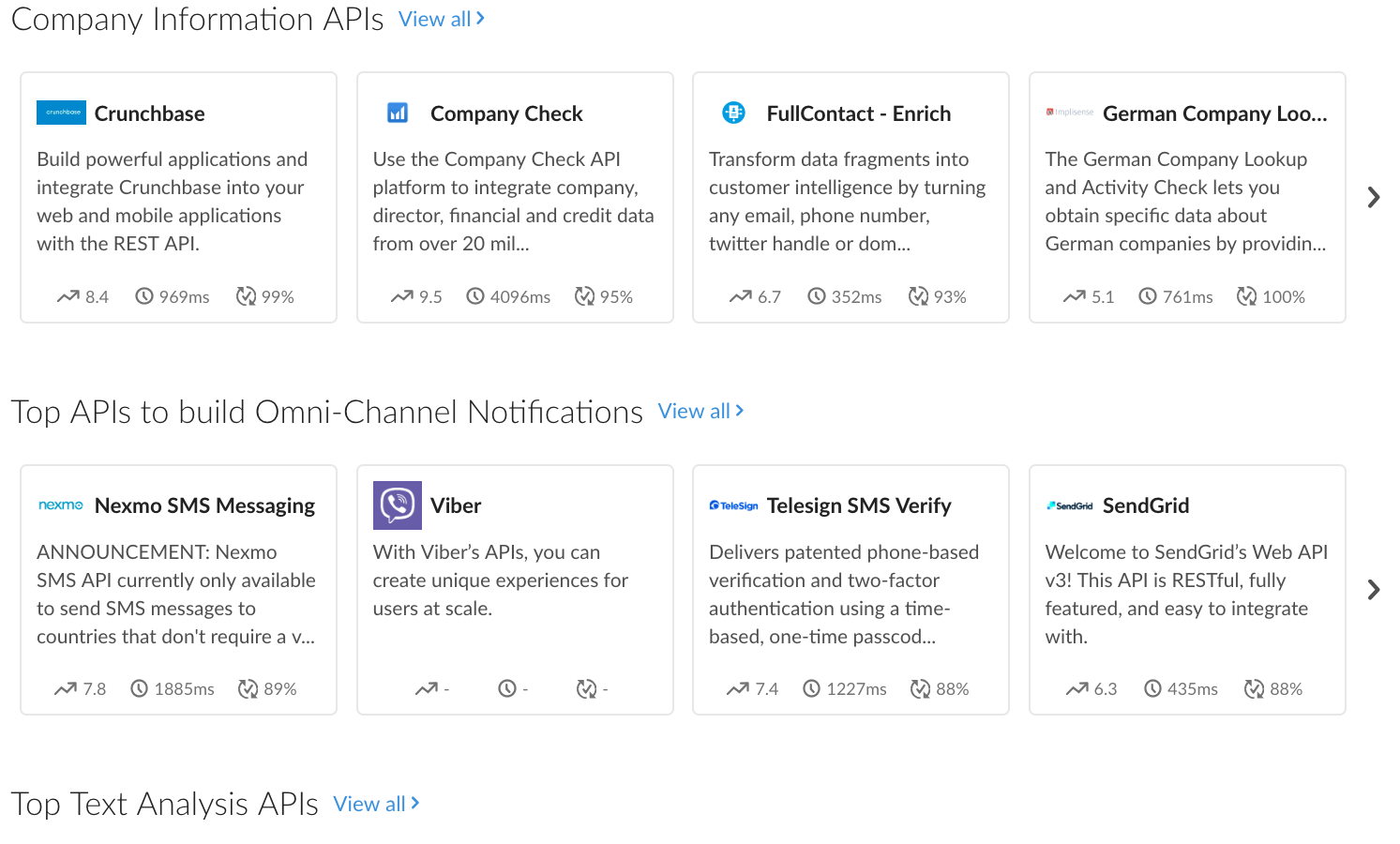Click the purple Viber logo
This screenshot has height=844, width=1400.
(398, 505)
